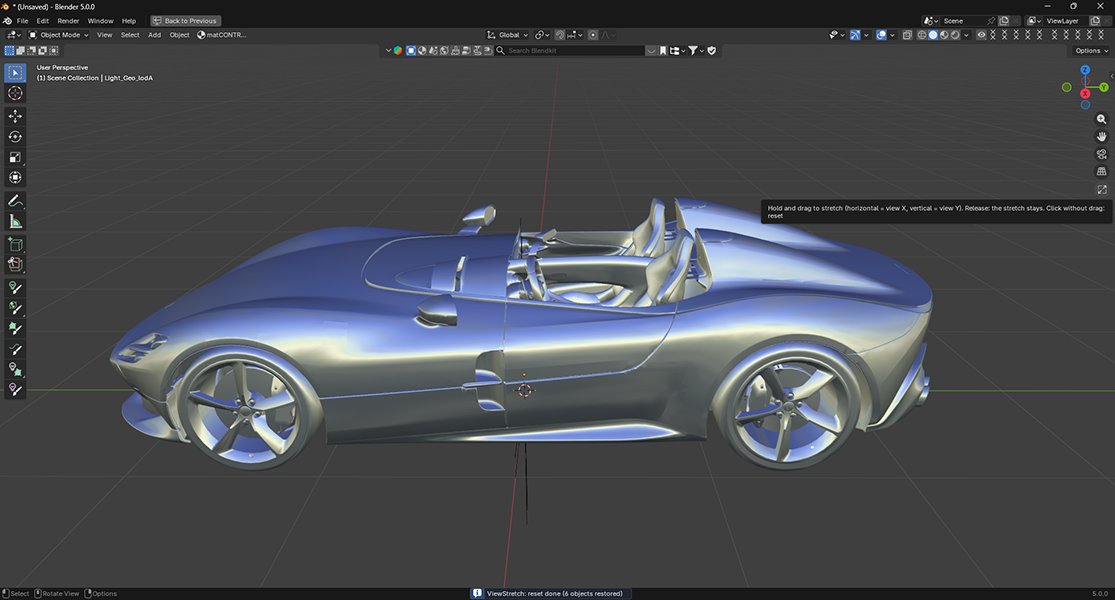
Task: Click the Back to Previous button
Action: point(186,21)
